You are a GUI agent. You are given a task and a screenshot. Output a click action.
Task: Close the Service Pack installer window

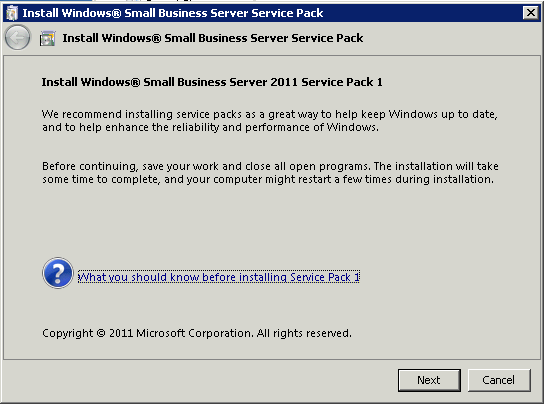click(x=531, y=13)
